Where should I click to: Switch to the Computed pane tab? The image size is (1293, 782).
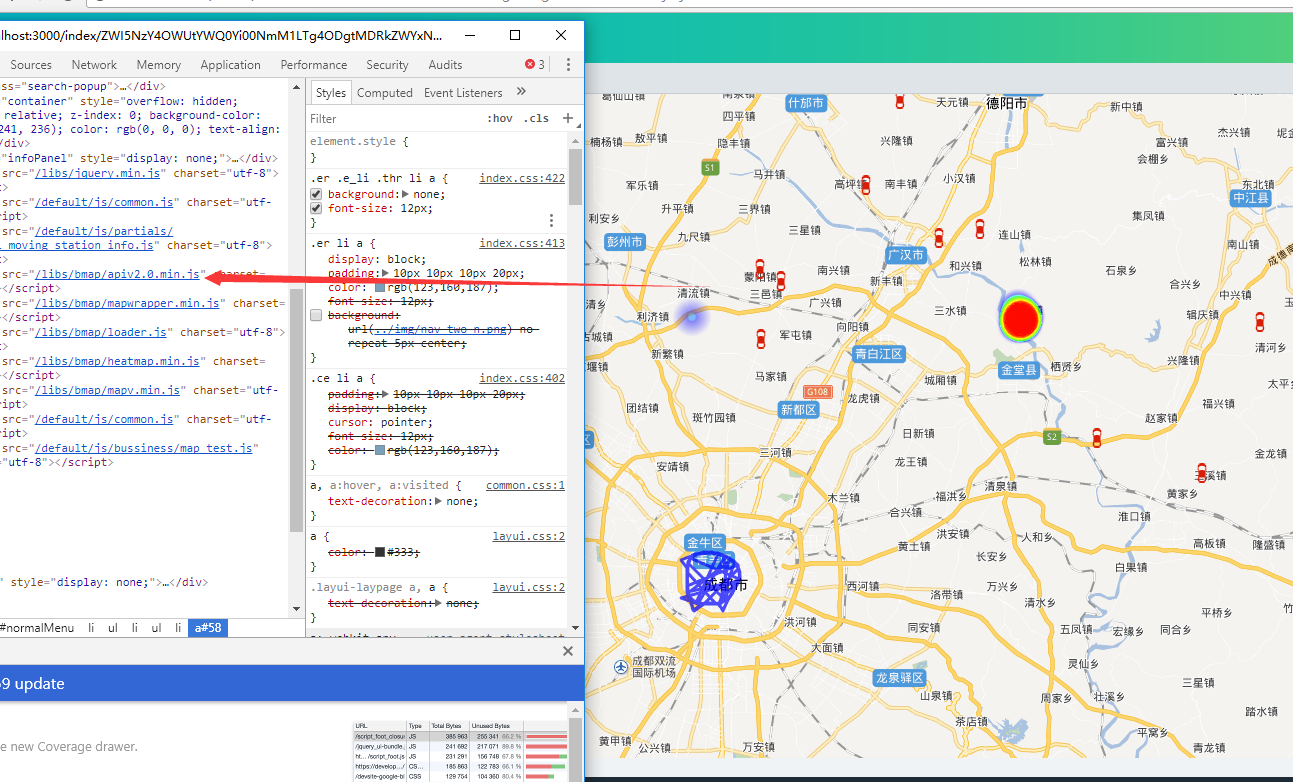(x=385, y=92)
